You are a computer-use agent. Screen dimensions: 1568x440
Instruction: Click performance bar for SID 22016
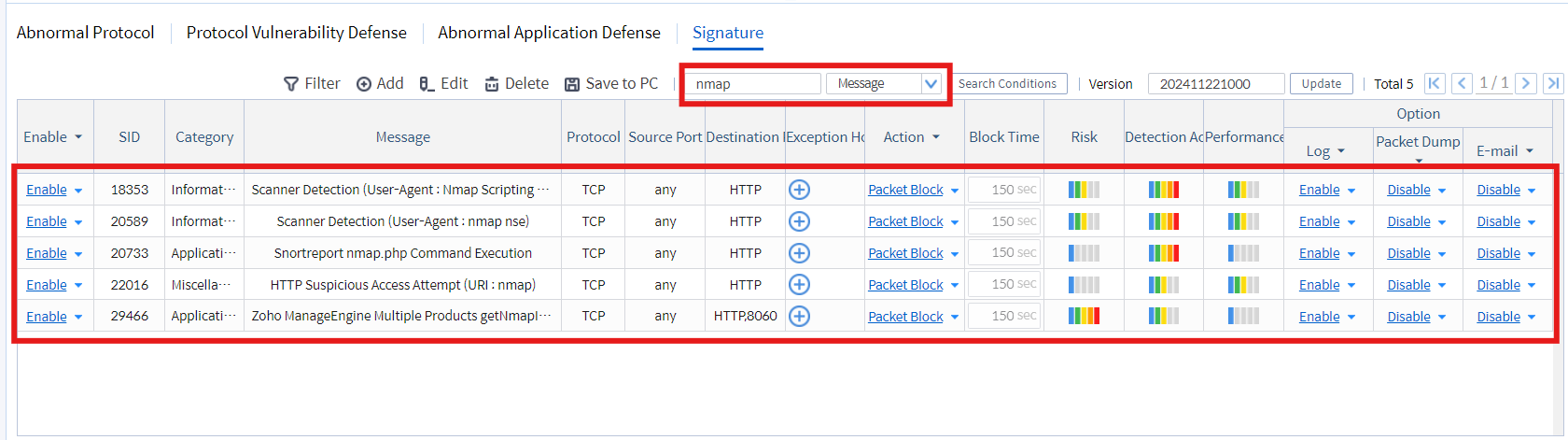(1243, 285)
